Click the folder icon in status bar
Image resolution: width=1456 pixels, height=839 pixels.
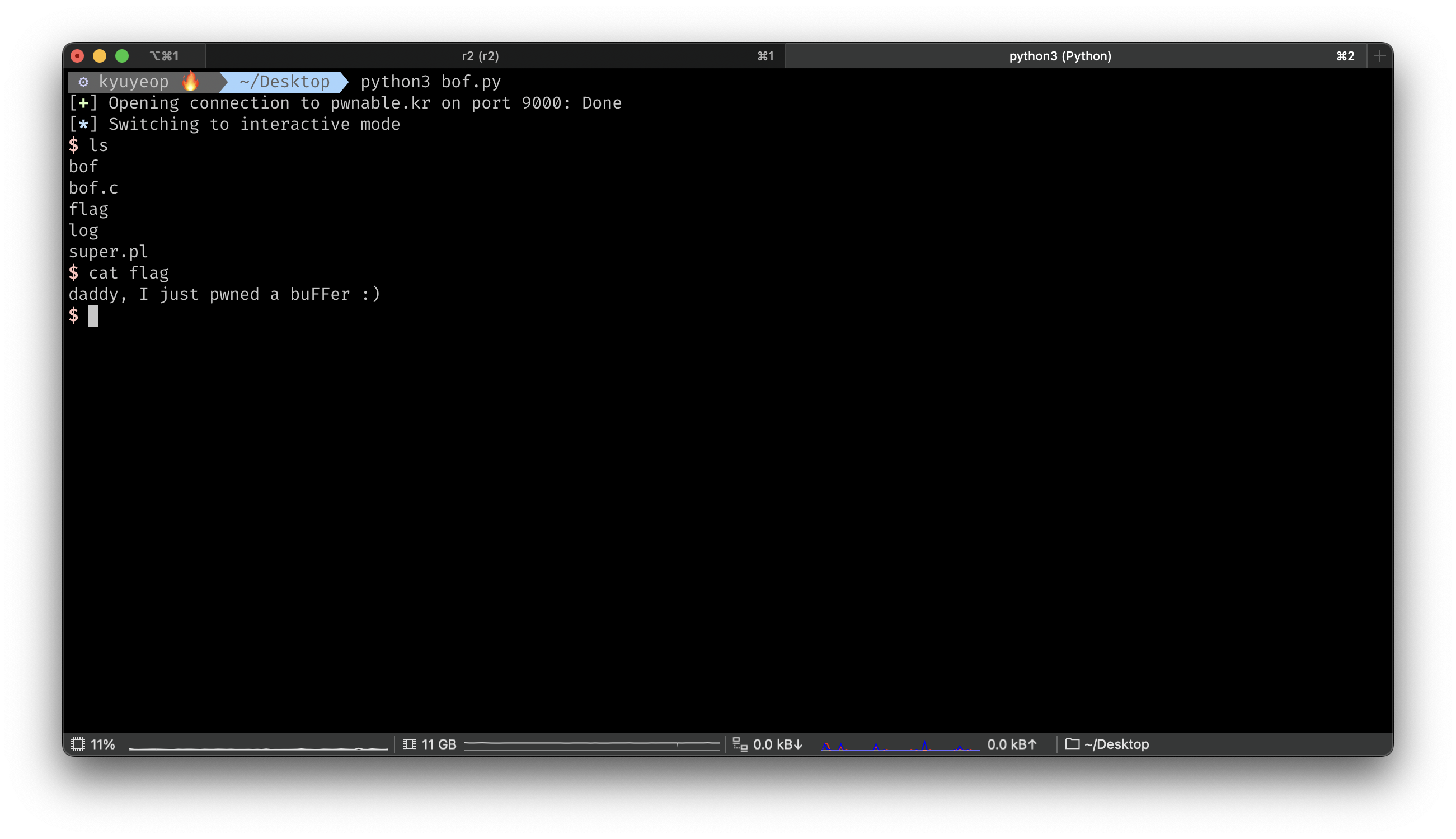coord(1072,743)
